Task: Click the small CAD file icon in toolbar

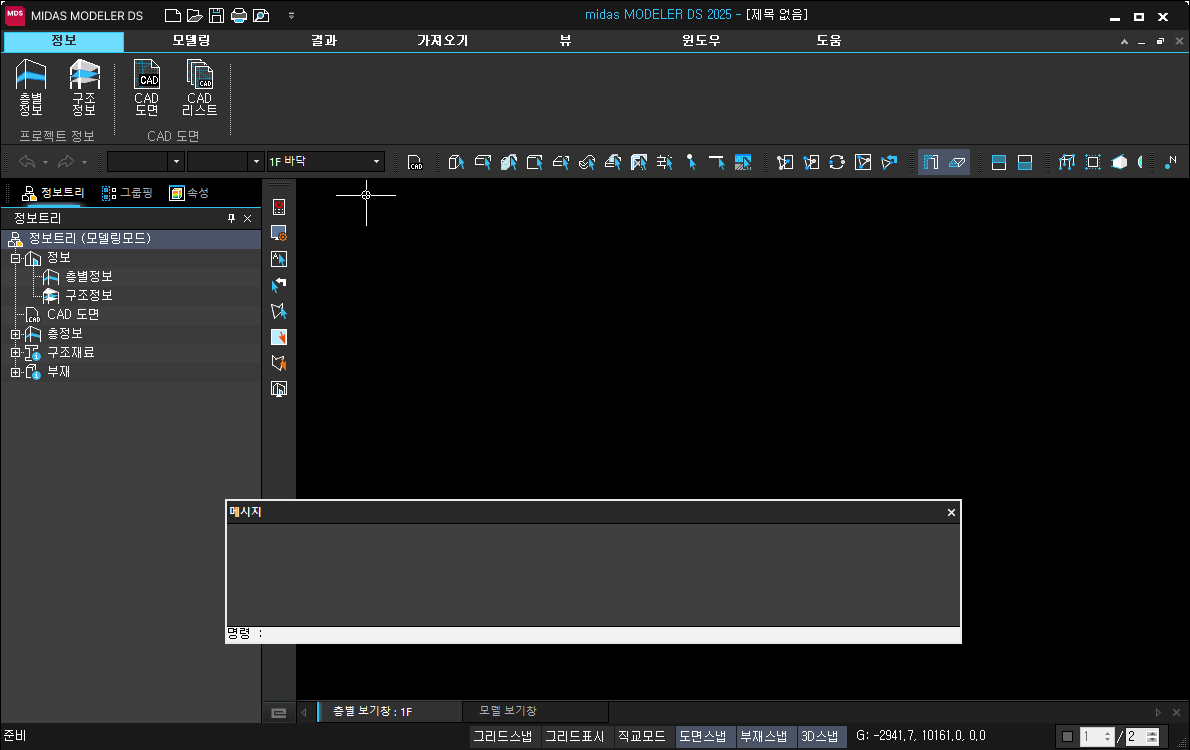Action: click(415, 162)
